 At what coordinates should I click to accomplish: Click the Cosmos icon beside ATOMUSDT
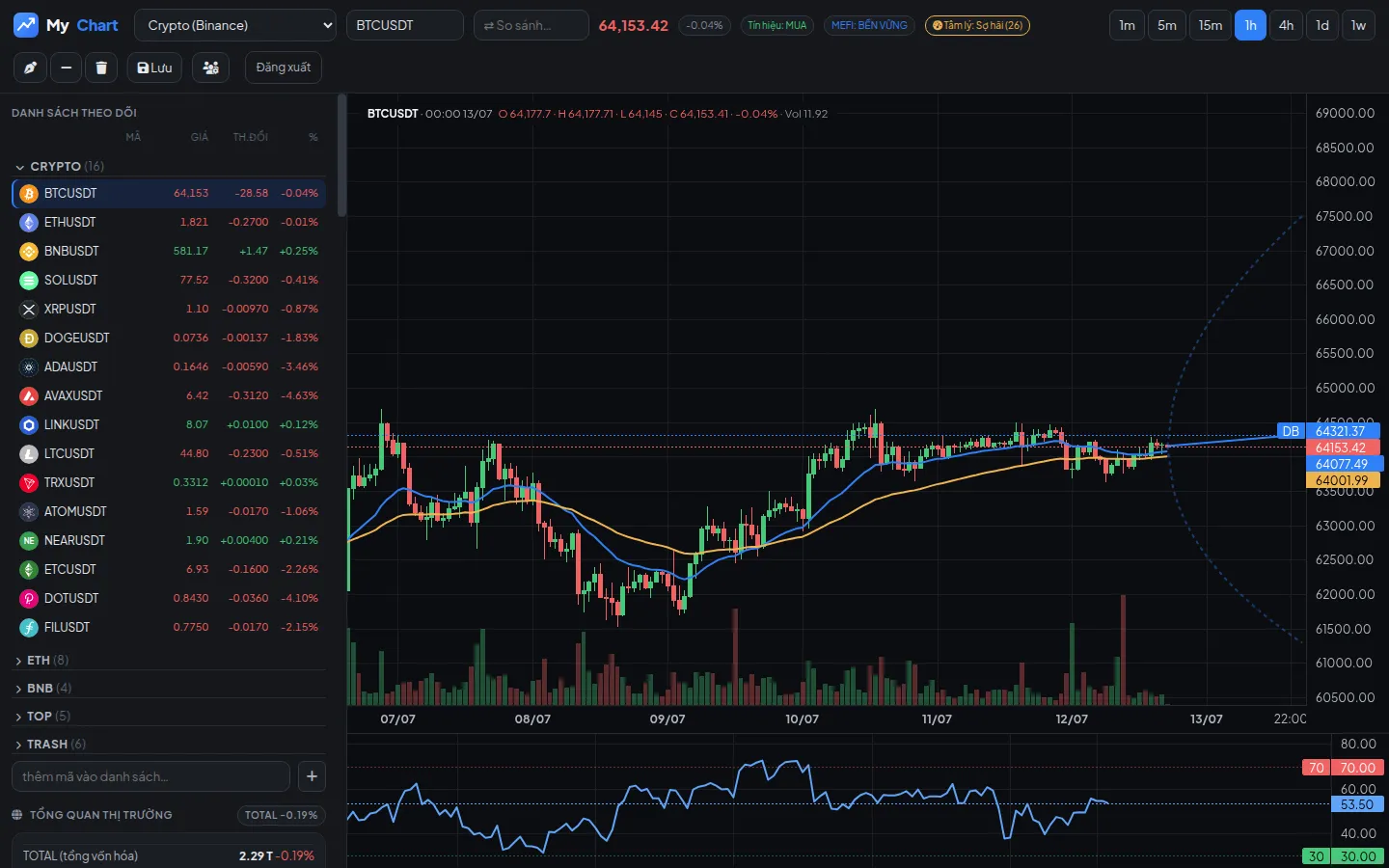[29, 511]
